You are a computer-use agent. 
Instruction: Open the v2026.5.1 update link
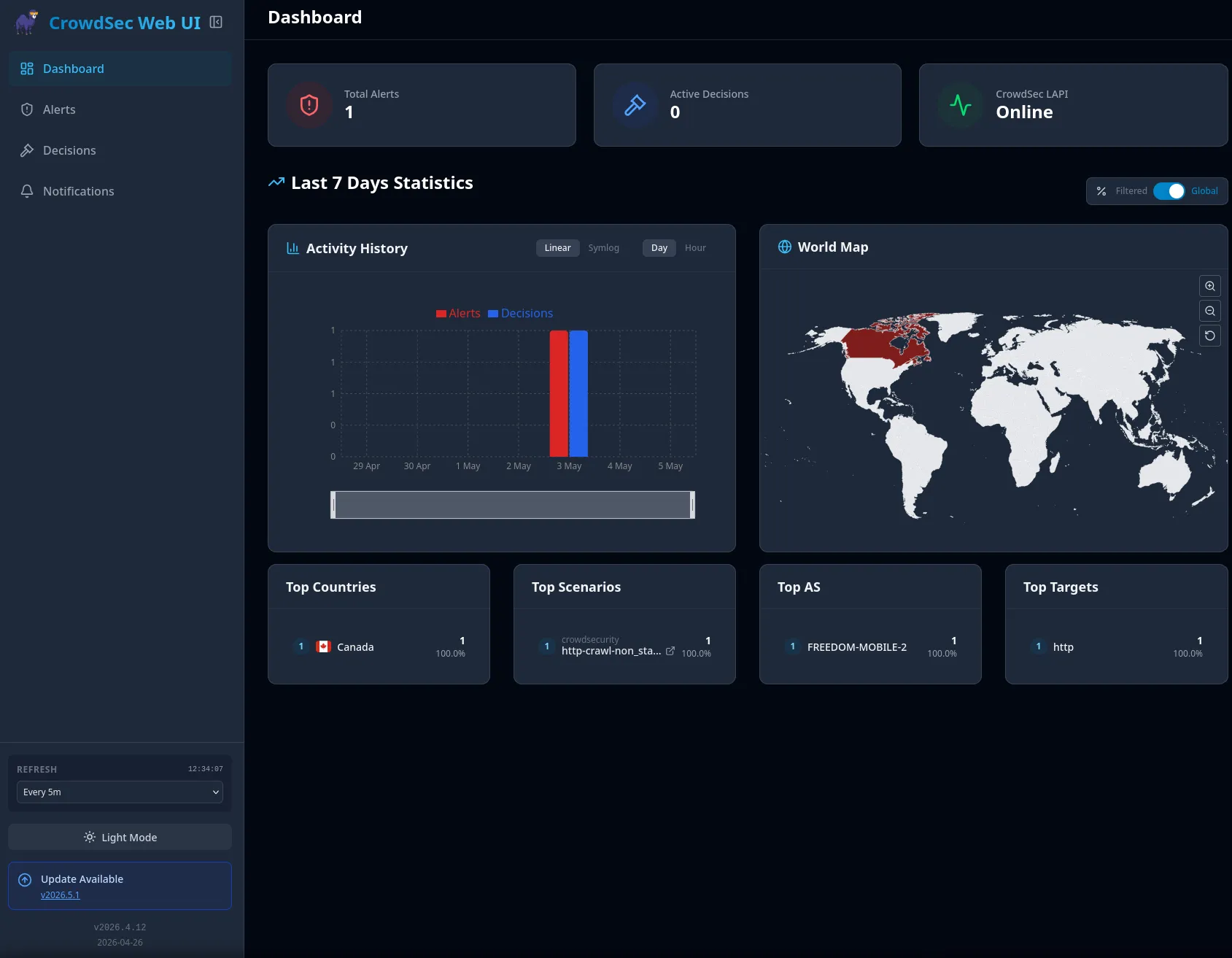(x=60, y=895)
